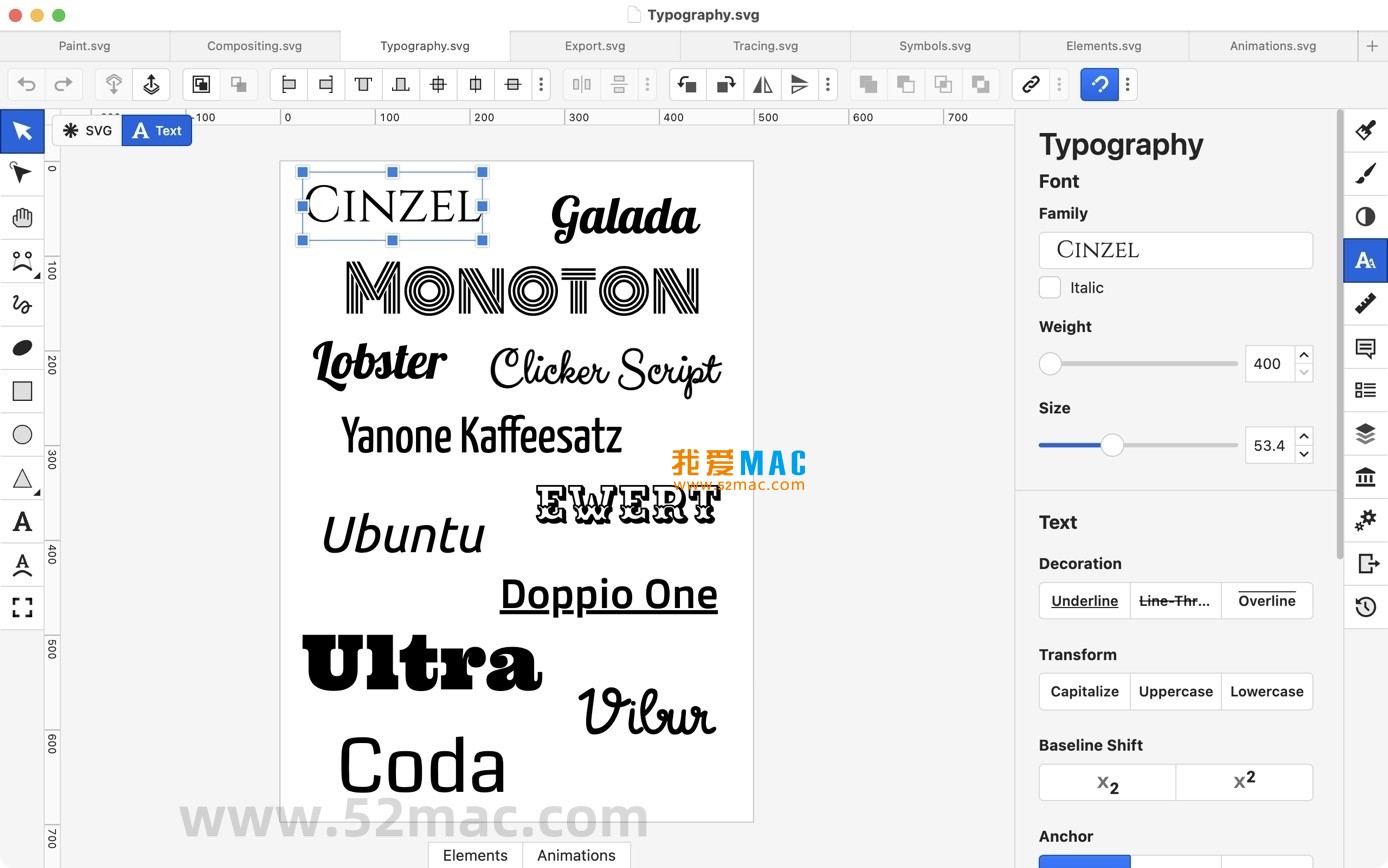The width and height of the screenshot is (1388, 868).
Task: Switch to Export.svg tab
Action: (x=595, y=46)
